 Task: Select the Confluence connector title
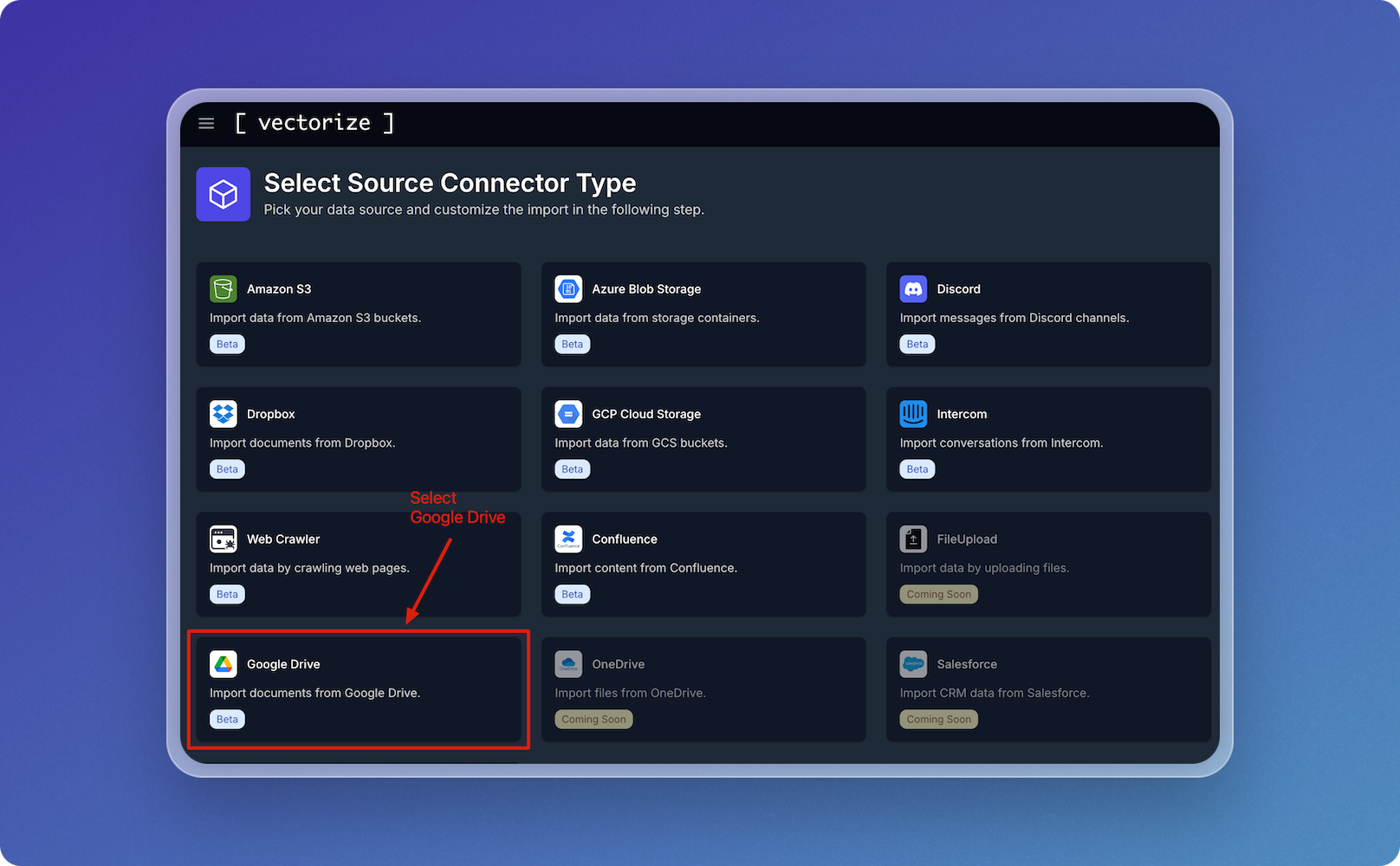click(x=625, y=539)
